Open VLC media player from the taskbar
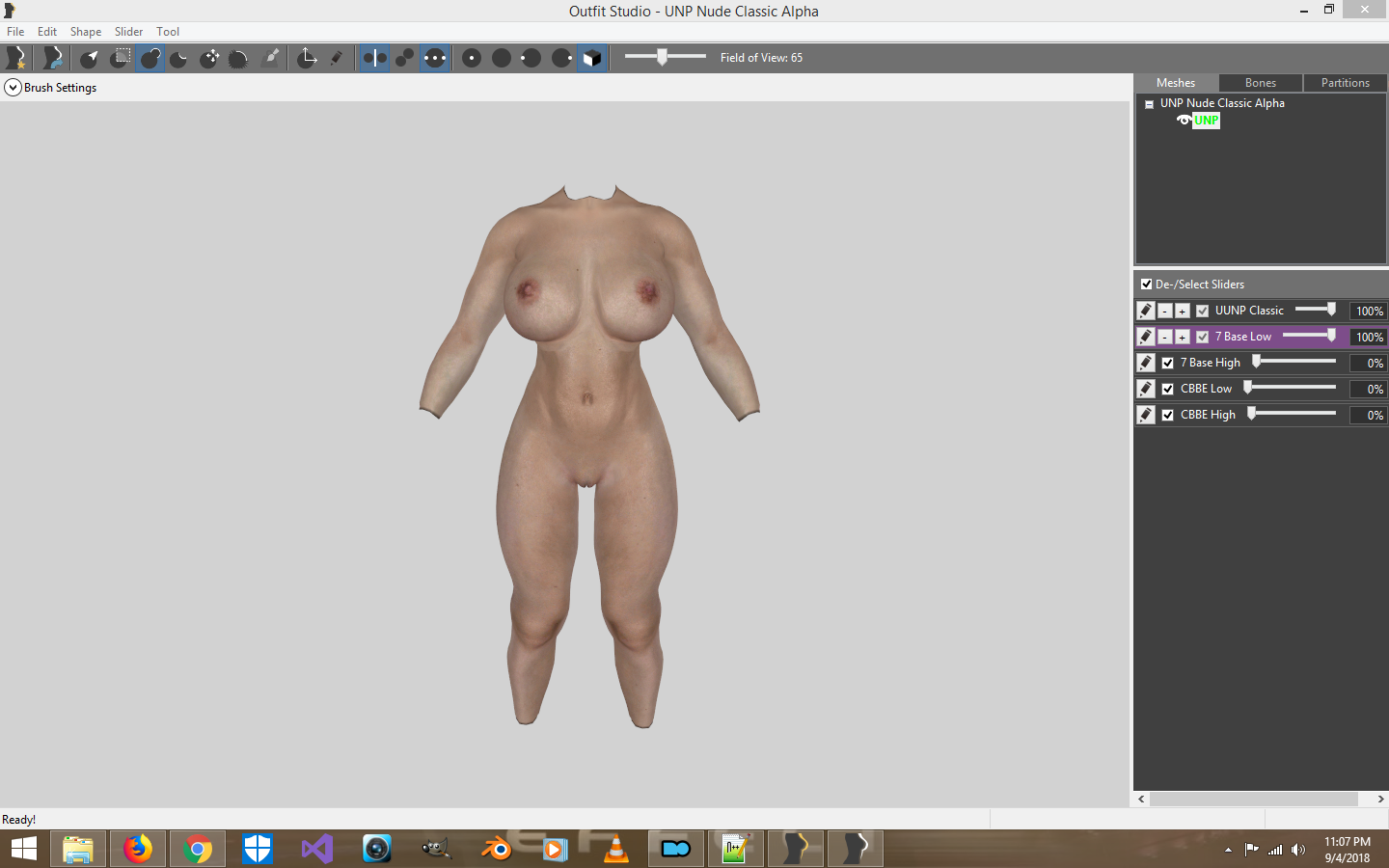Viewport: 1389px width, 868px height. click(x=615, y=850)
